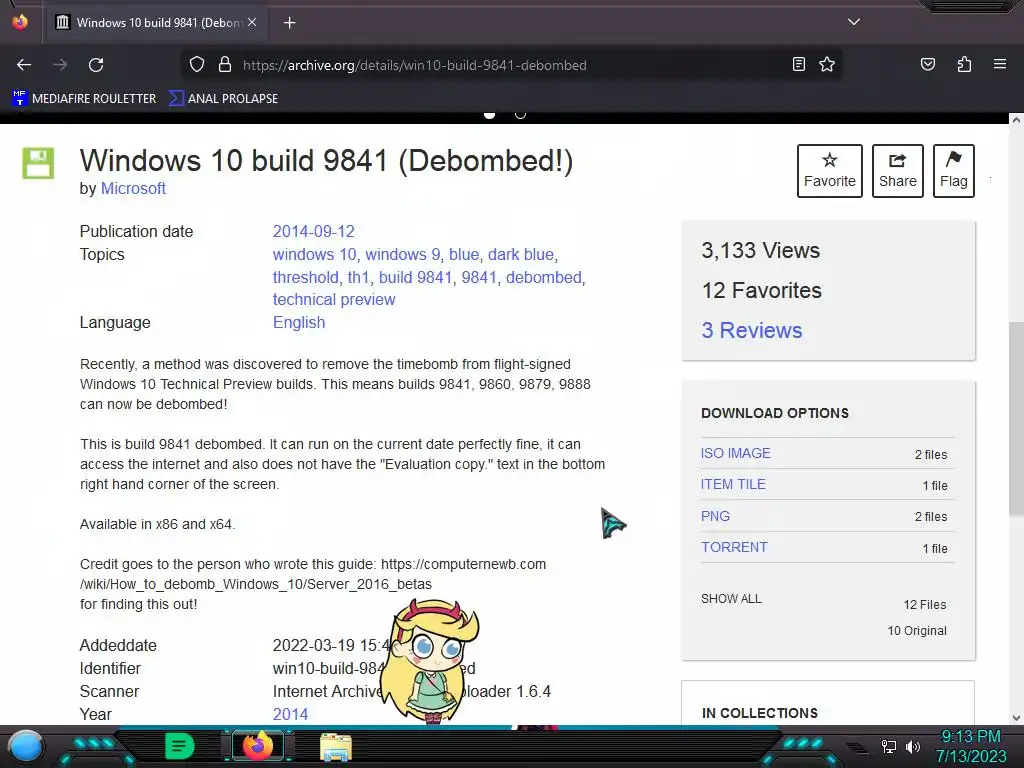This screenshot has width=1024, height=768.
Task: Click SHOW ALL download files
Action: 731,599
